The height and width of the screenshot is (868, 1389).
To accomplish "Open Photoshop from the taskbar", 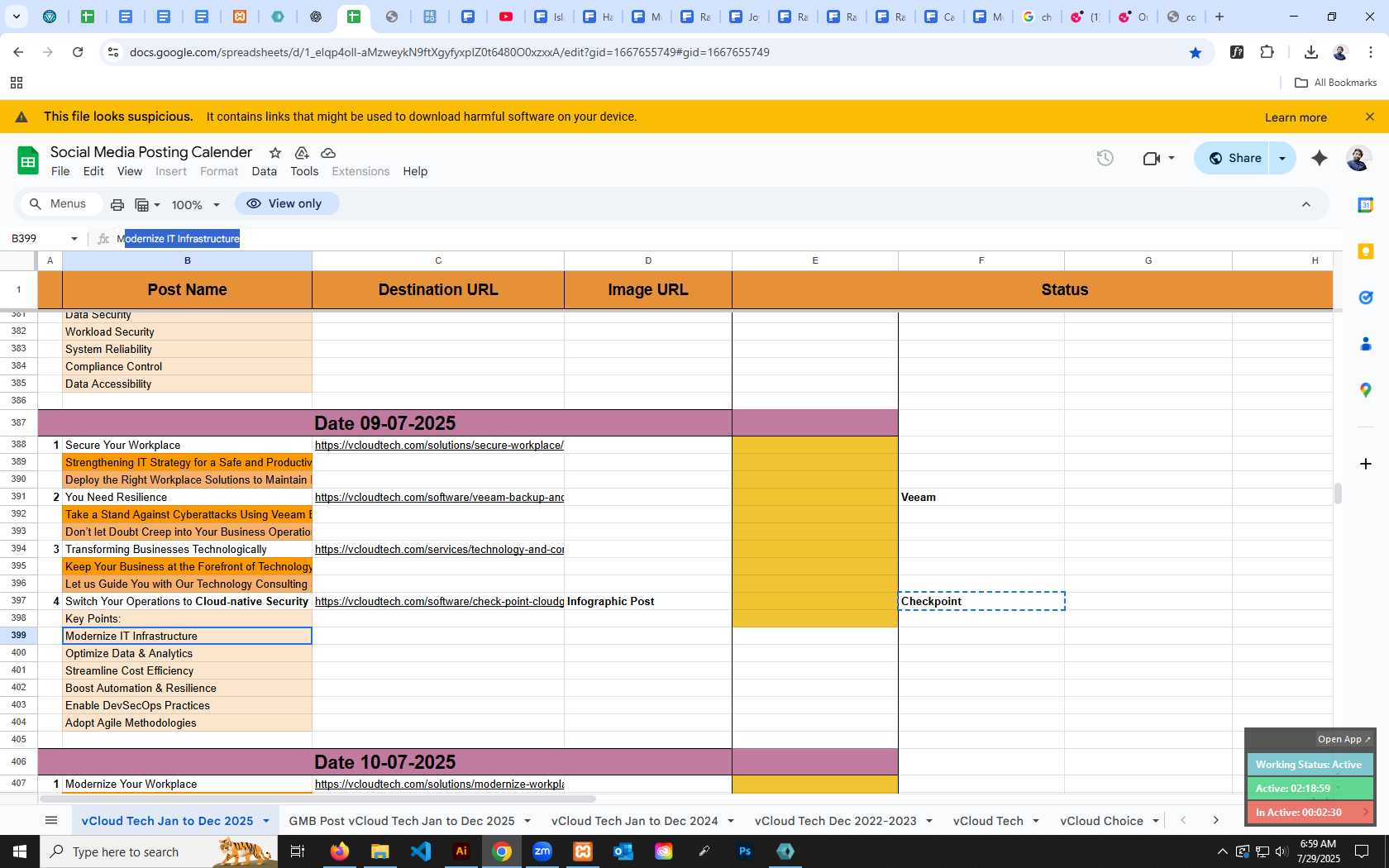I will coord(745,851).
